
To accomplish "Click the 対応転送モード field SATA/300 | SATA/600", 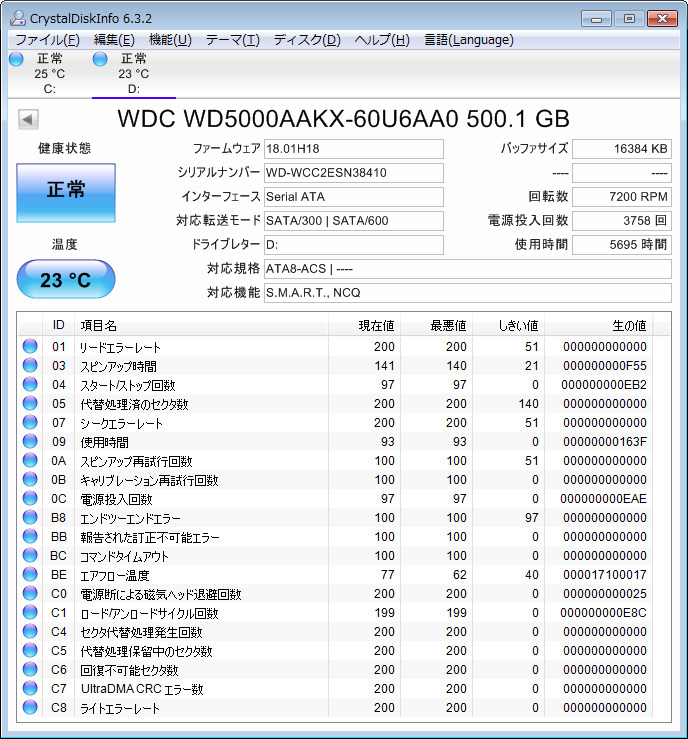I will coord(353,221).
